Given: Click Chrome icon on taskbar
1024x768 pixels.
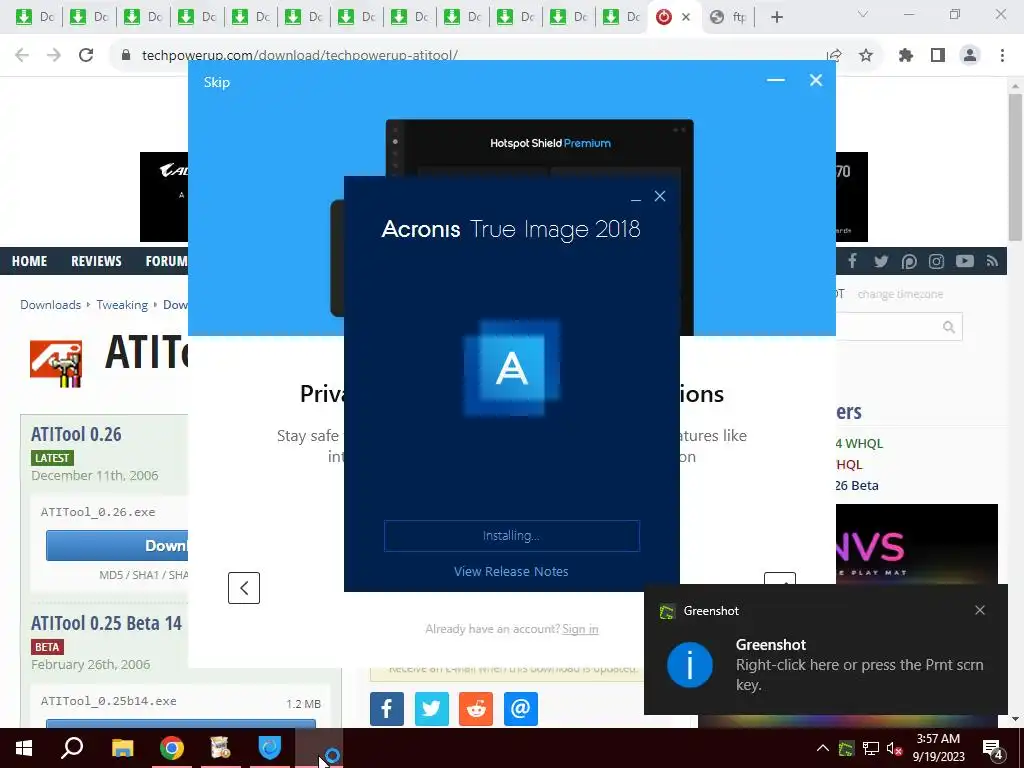Looking at the screenshot, I should [x=172, y=748].
